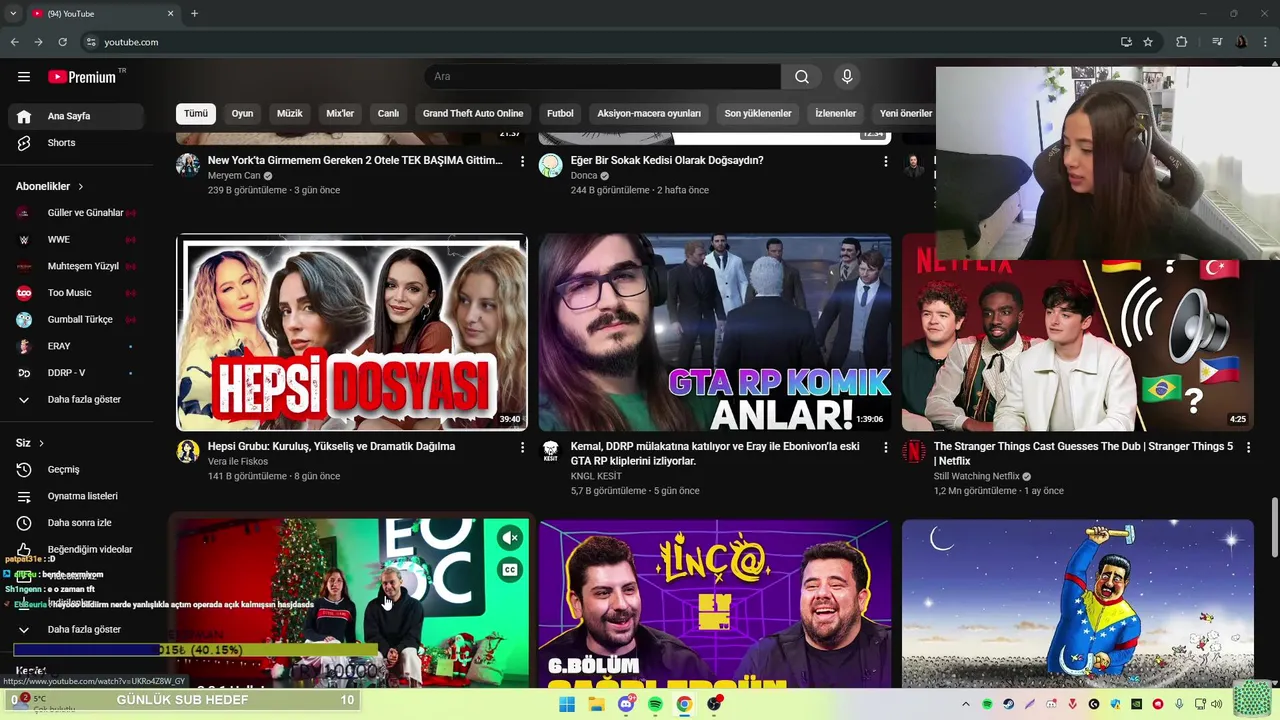This screenshot has height=720, width=1280.
Task: Open Too Music channel
Action: click(x=75, y=293)
